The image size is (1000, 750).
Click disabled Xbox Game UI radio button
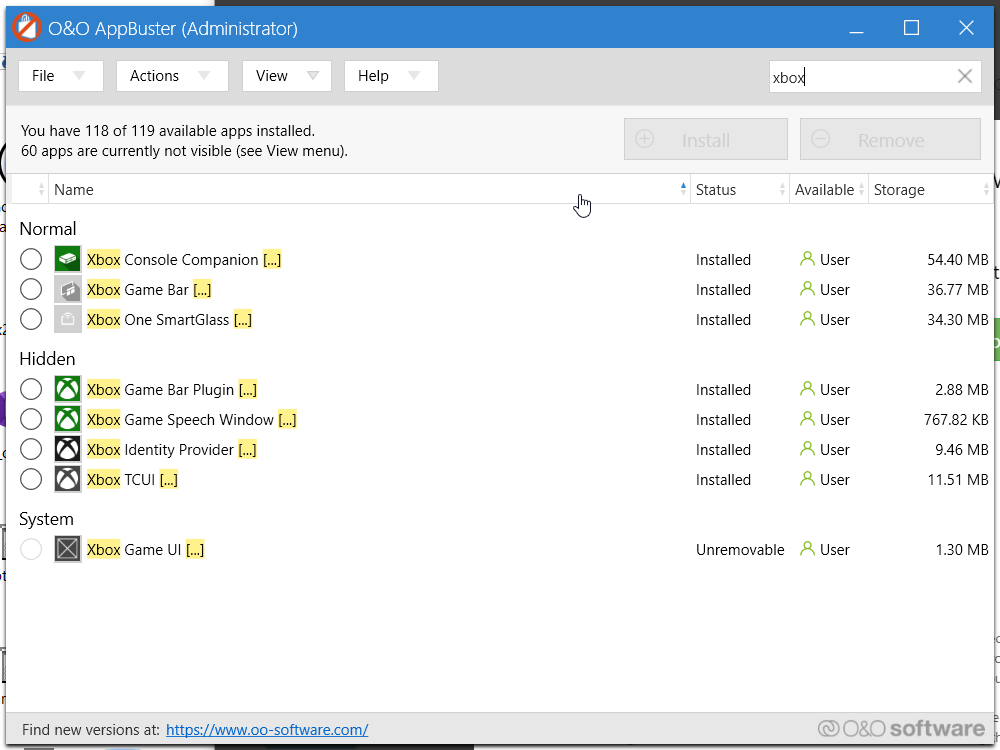[31, 549]
